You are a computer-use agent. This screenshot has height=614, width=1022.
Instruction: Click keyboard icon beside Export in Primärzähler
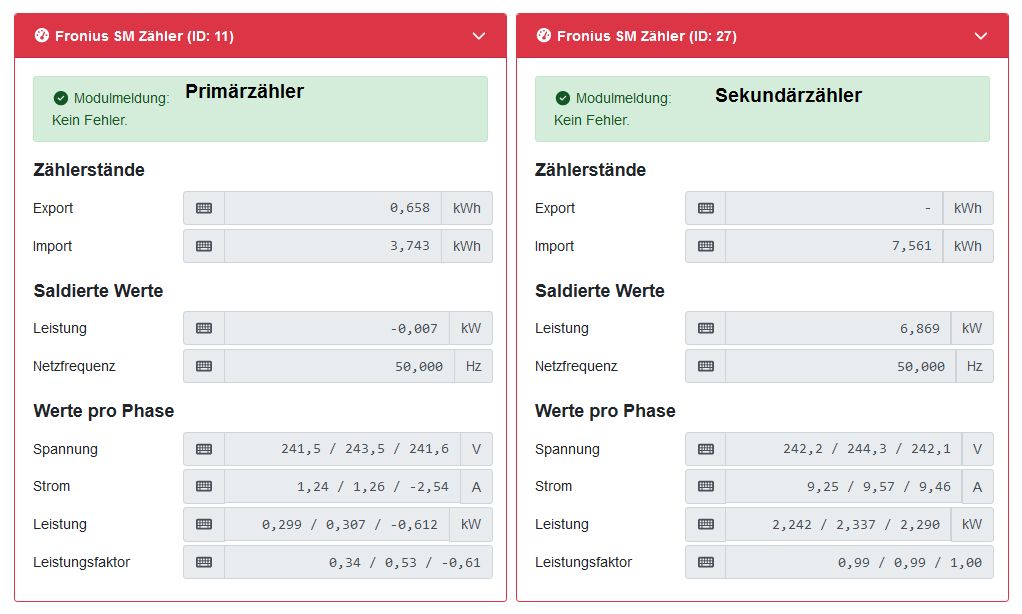[204, 208]
